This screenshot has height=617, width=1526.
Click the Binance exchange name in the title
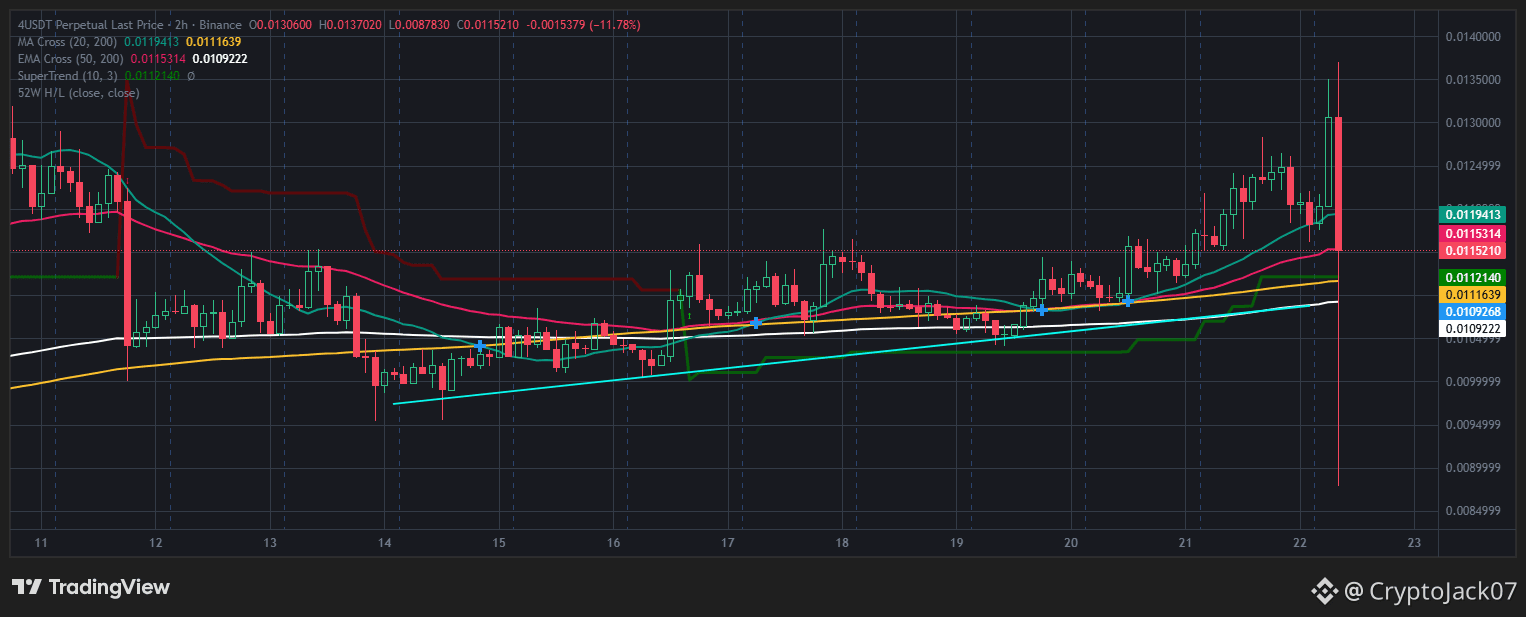220,24
